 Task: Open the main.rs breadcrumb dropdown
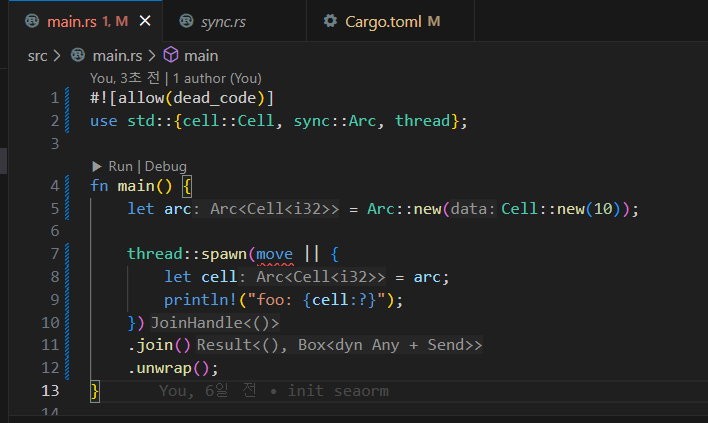117,56
